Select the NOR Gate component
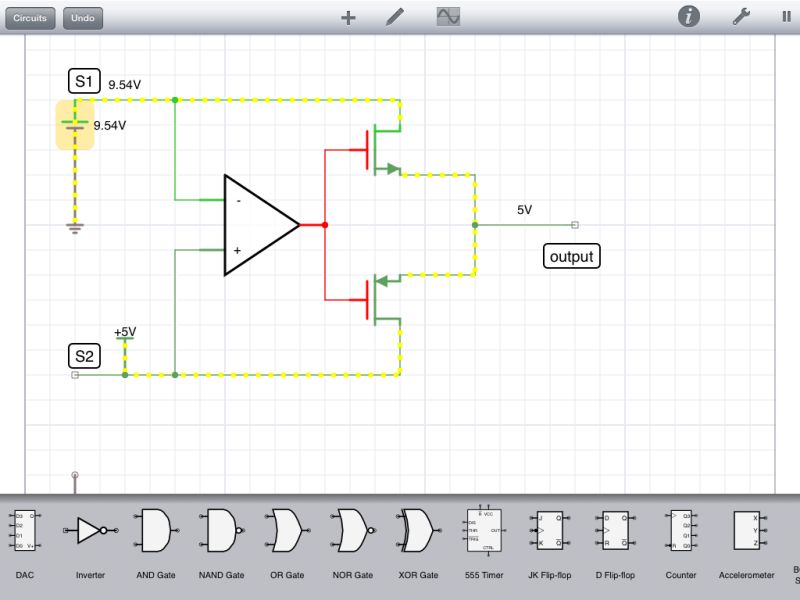800x600 pixels. click(352, 532)
